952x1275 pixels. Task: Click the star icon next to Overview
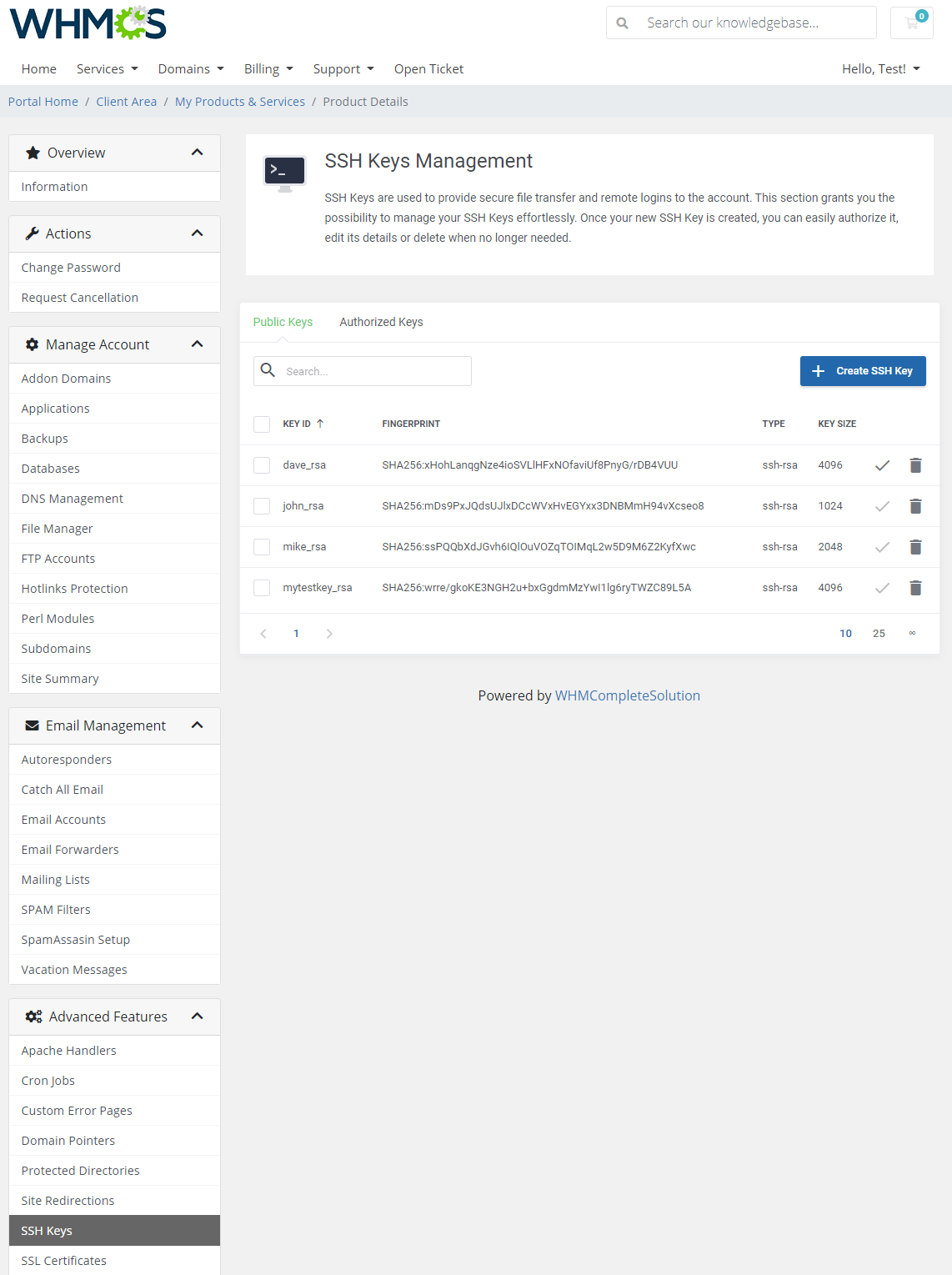click(33, 153)
